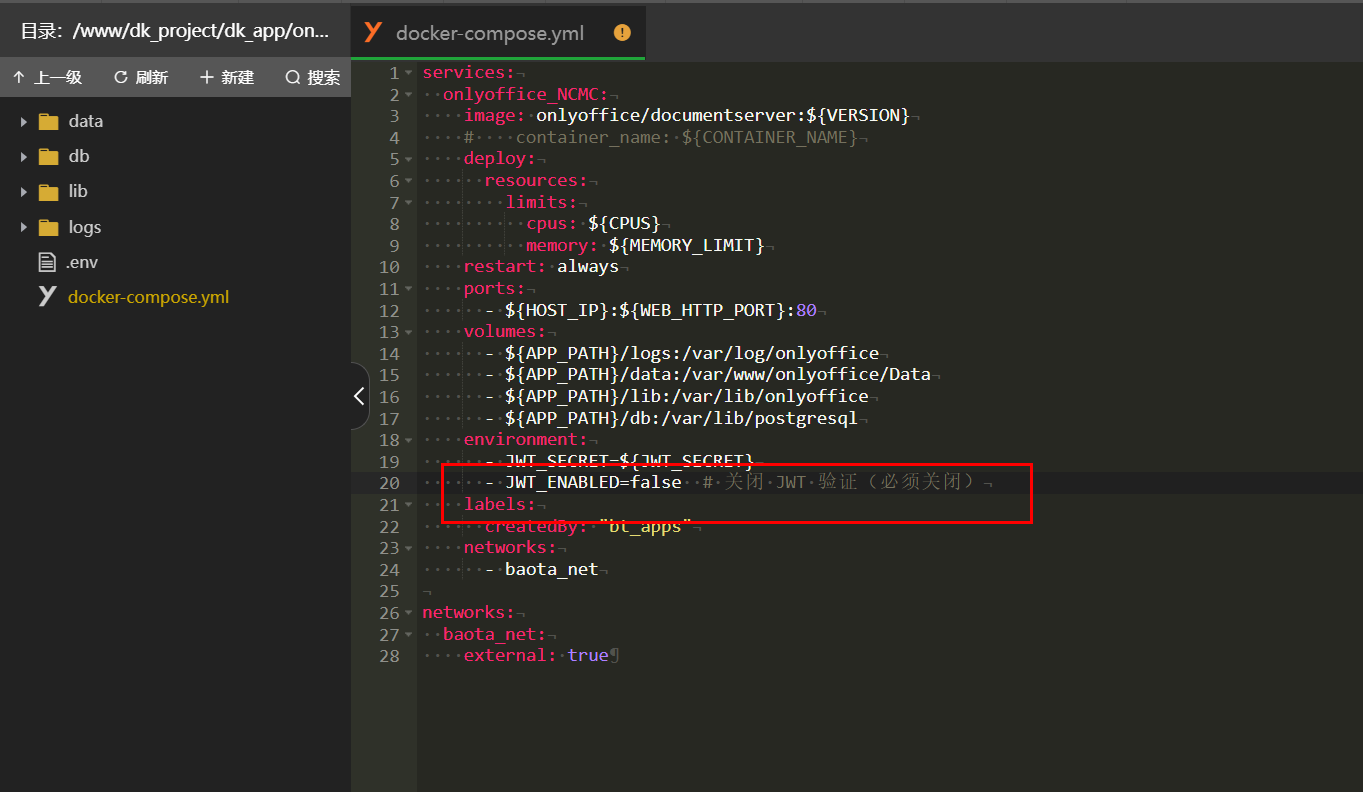Click the unsaved-changes warning dot on the tab
1363x792 pixels.
[x=621, y=32]
